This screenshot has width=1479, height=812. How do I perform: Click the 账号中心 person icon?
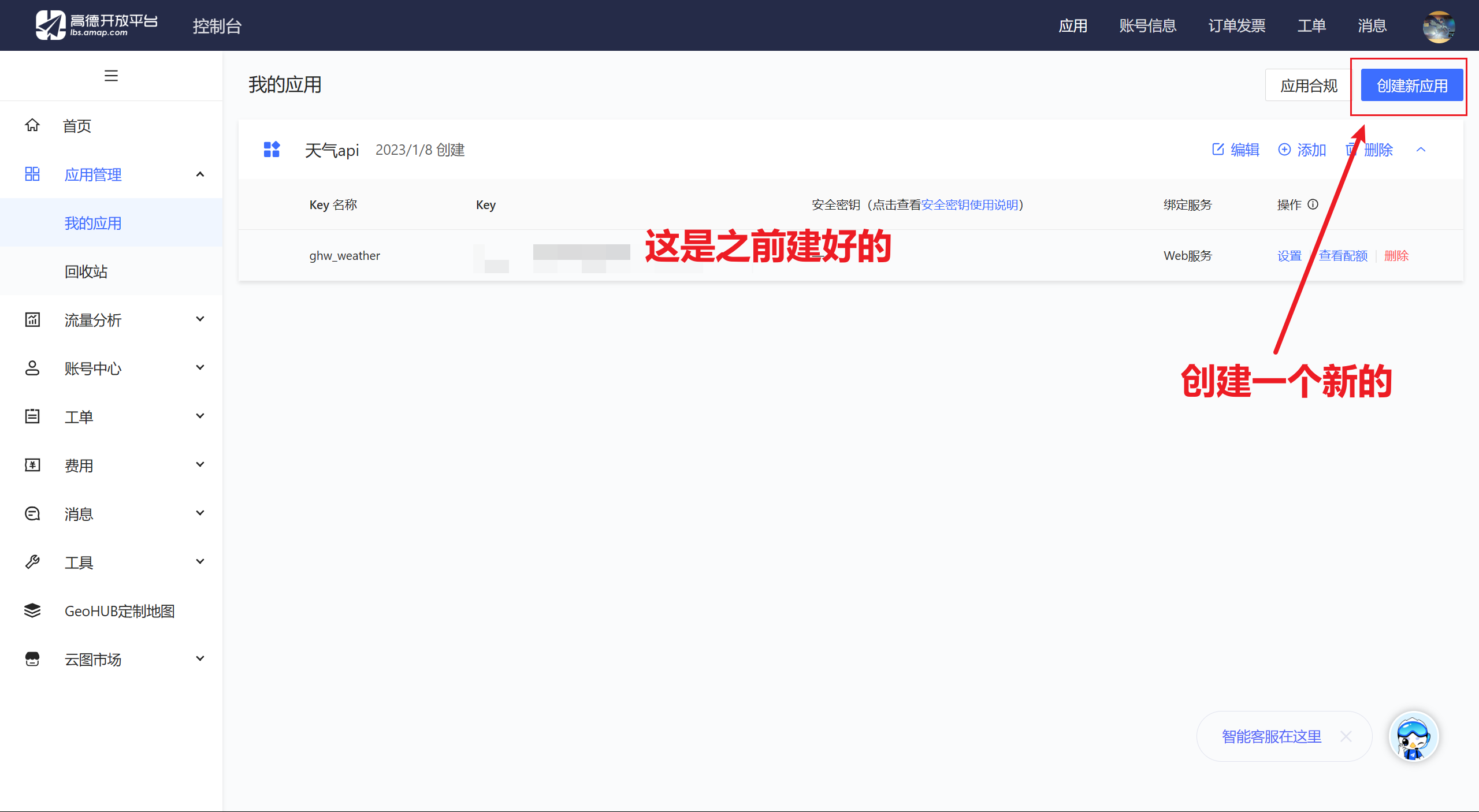click(x=32, y=368)
